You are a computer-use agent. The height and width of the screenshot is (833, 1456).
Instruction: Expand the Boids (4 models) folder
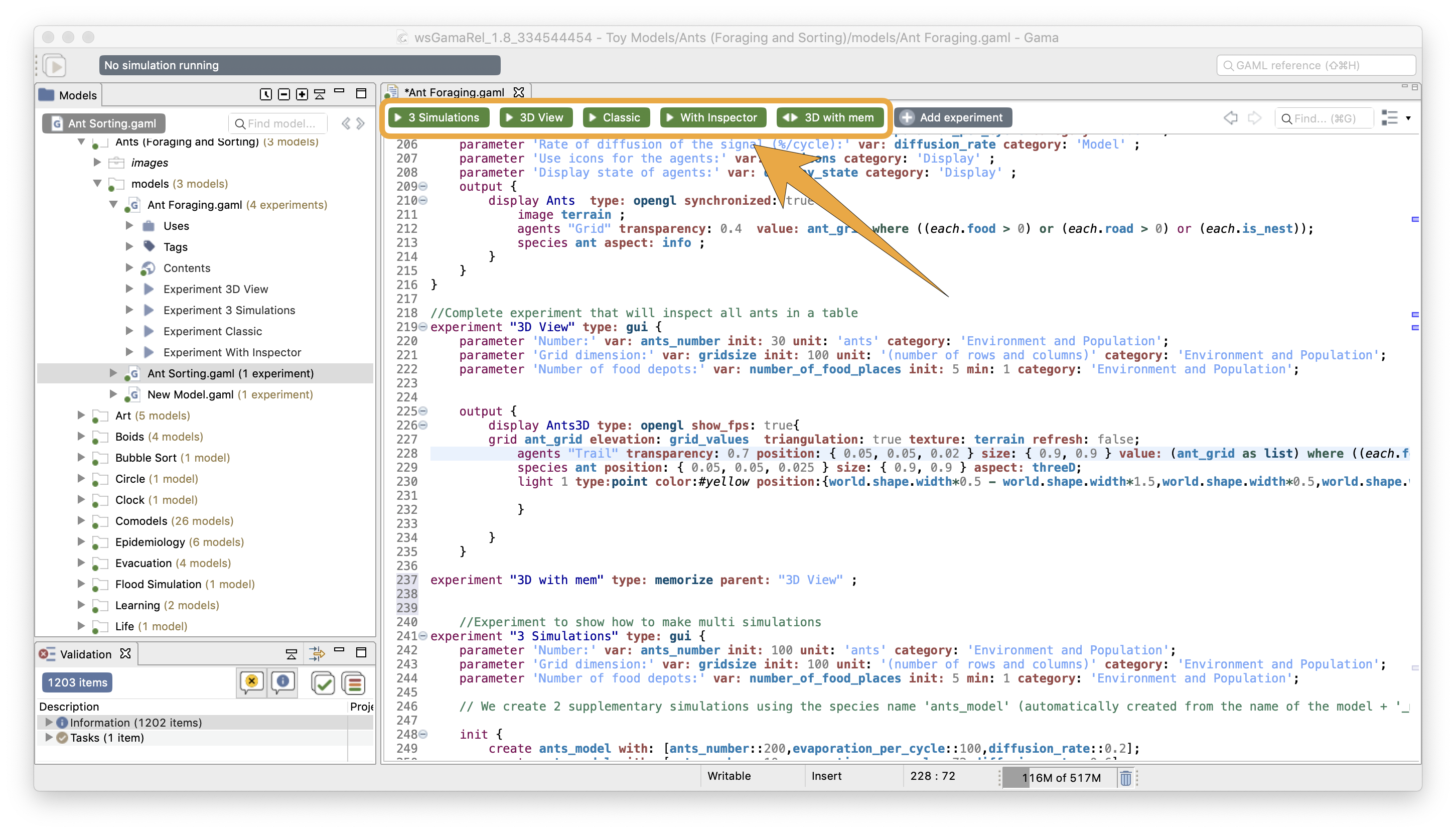pyautogui.click(x=81, y=436)
